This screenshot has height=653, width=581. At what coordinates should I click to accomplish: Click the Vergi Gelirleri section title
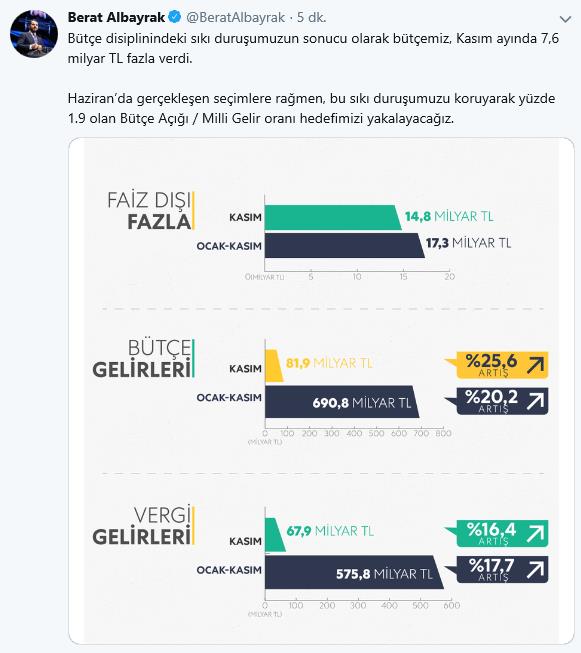(x=143, y=526)
